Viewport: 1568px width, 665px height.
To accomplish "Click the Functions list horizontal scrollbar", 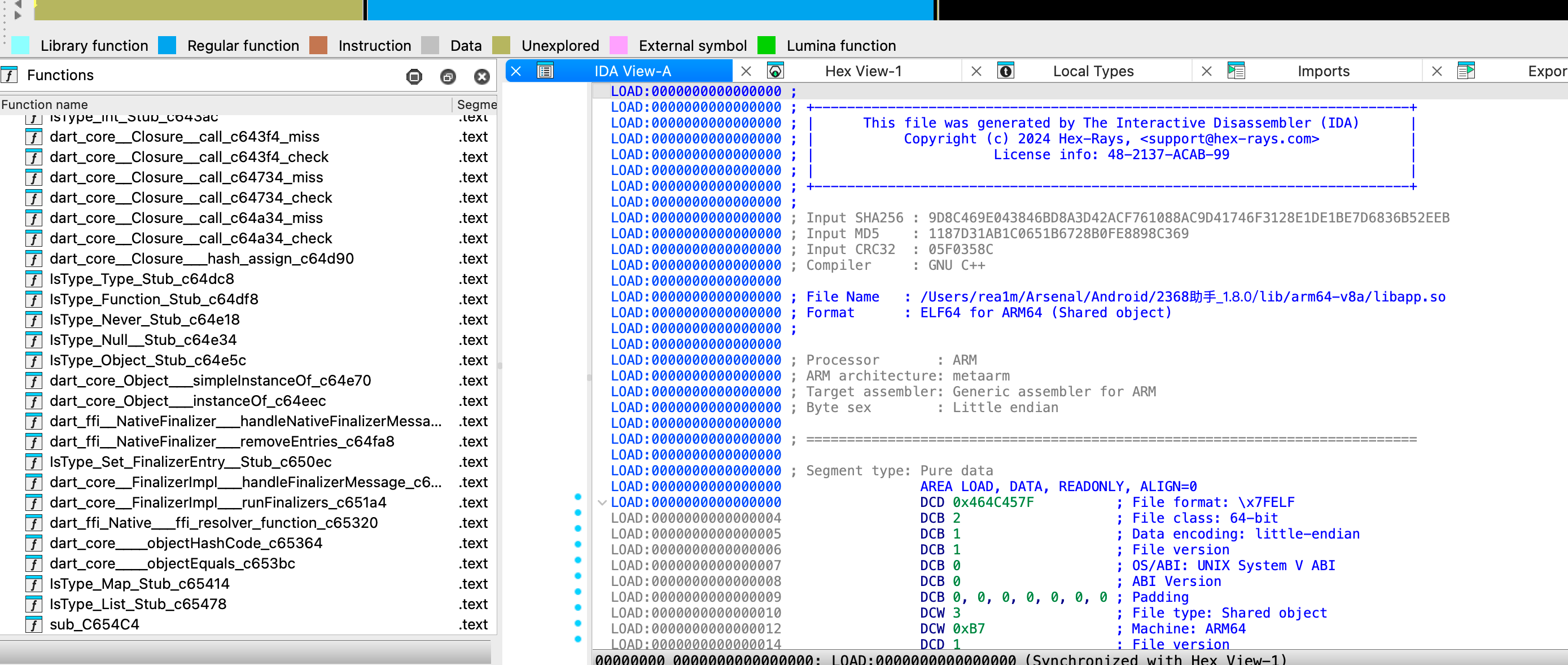I will point(246,651).
